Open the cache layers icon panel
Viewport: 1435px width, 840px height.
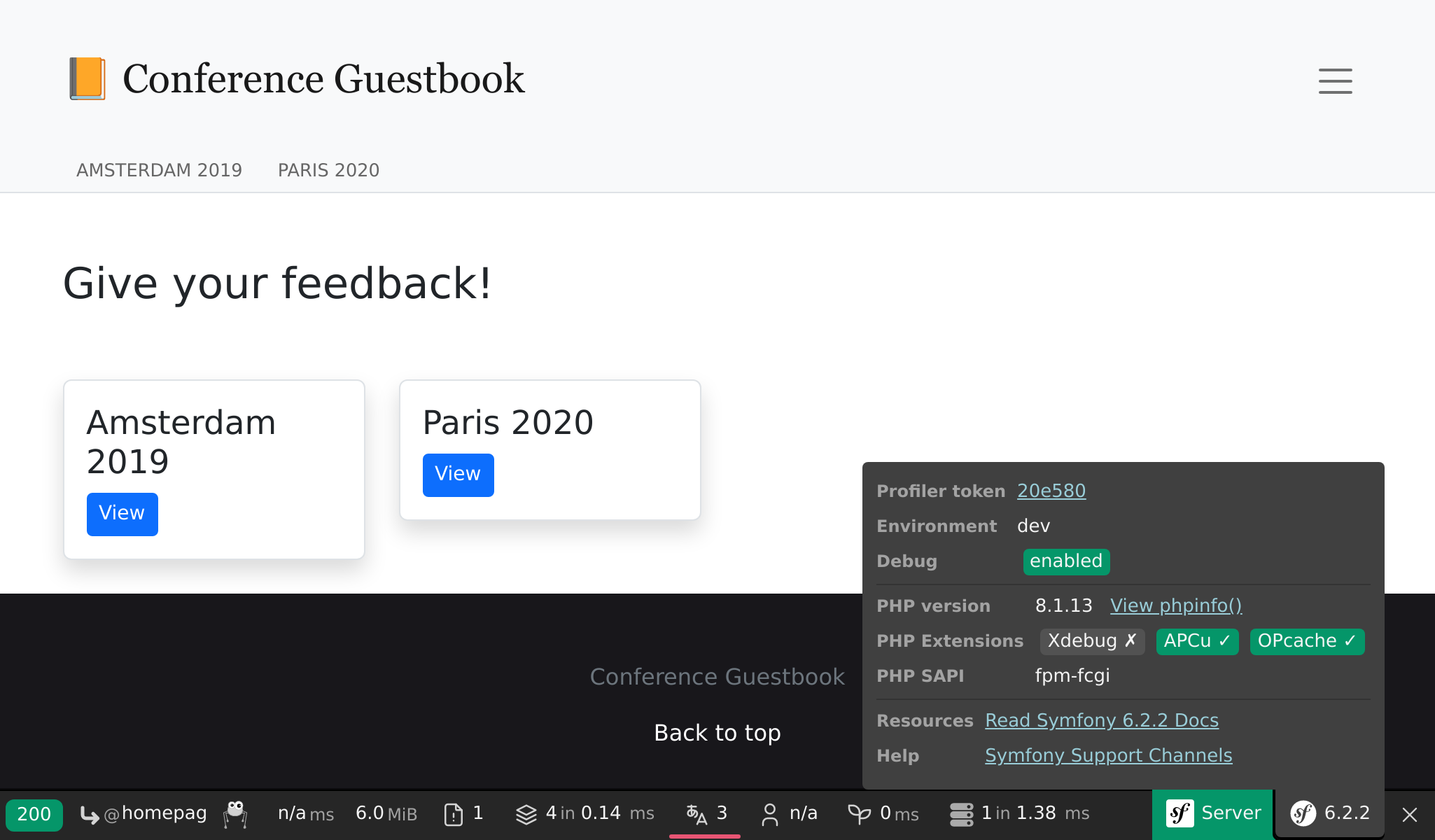(x=526, y=814)
